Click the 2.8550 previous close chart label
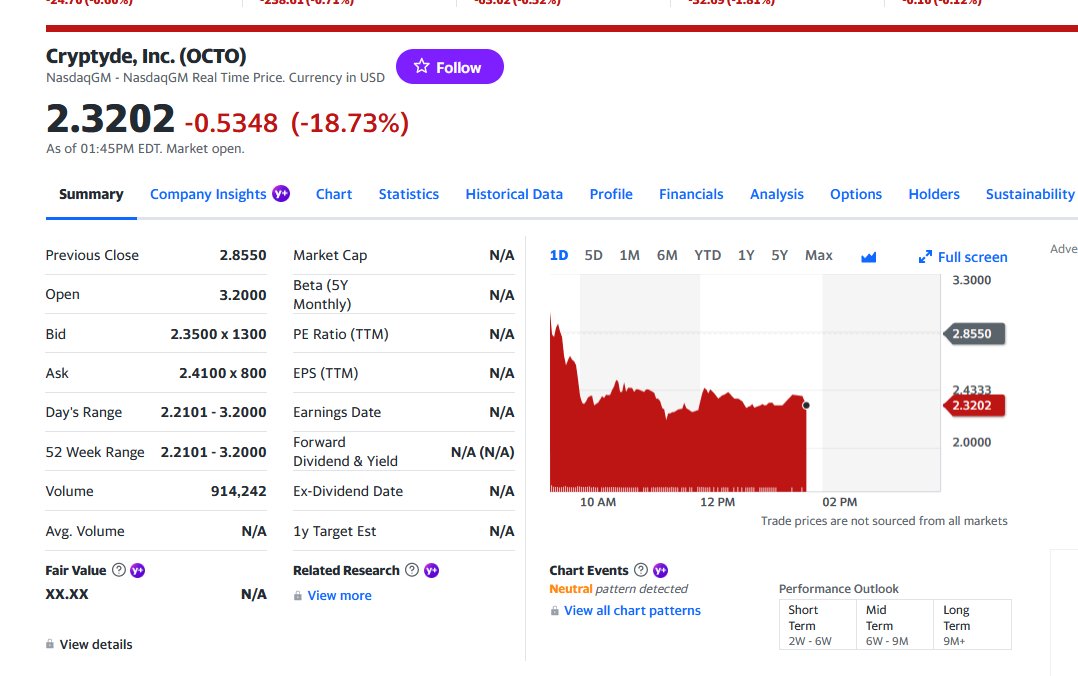 974,334
